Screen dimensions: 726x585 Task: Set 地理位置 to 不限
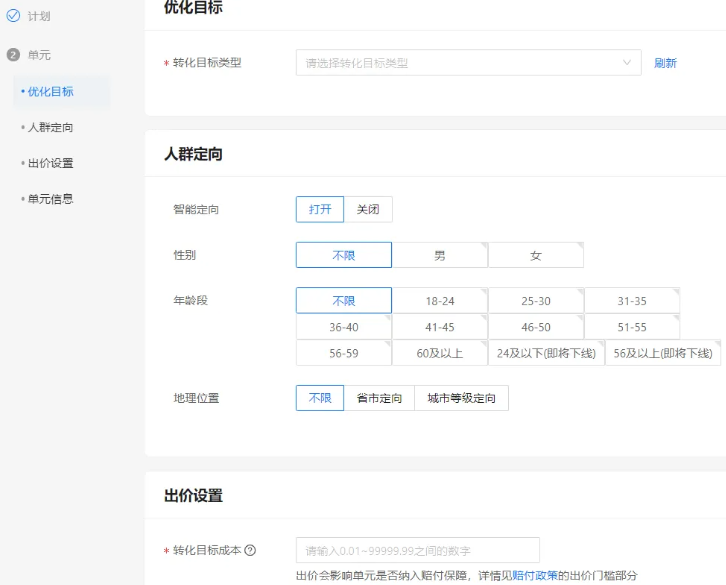320,398
